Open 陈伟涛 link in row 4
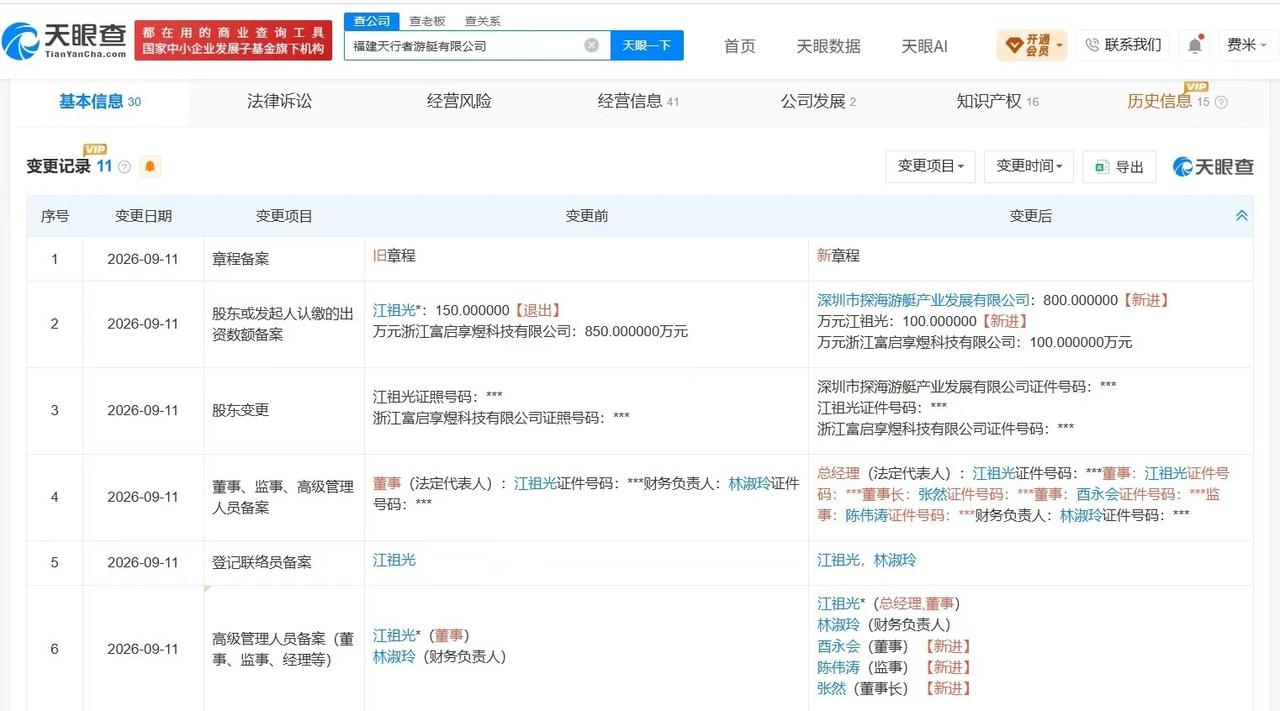The width and height of the screenshot is (1280, 711). 866,515
